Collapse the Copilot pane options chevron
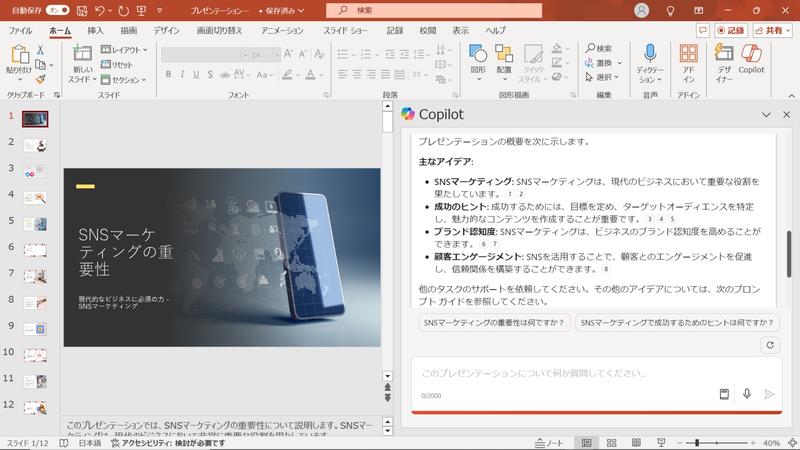800x450 pixels. [x=766, y=115]
